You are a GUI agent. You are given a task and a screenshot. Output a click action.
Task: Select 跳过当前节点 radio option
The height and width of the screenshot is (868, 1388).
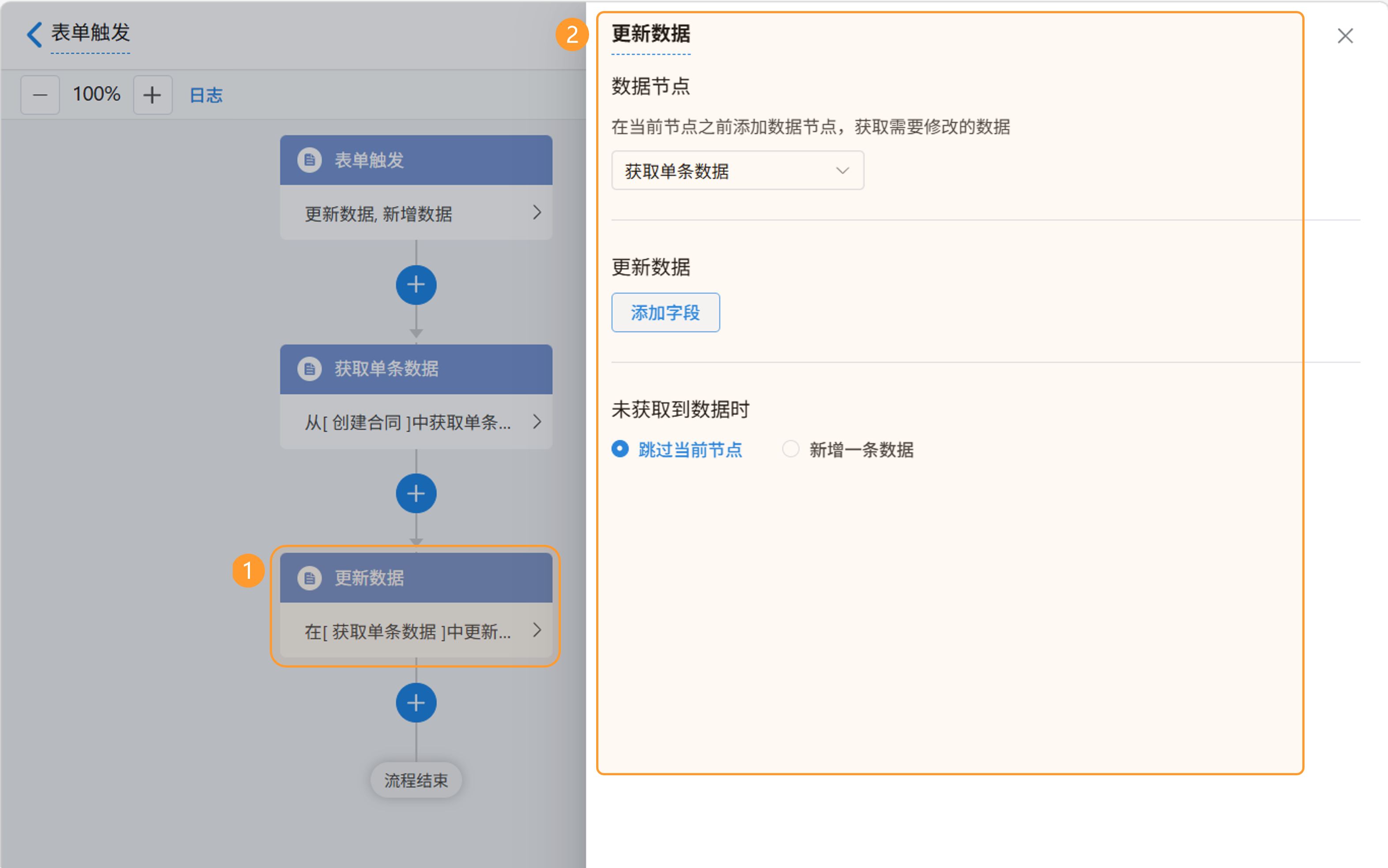620,449
